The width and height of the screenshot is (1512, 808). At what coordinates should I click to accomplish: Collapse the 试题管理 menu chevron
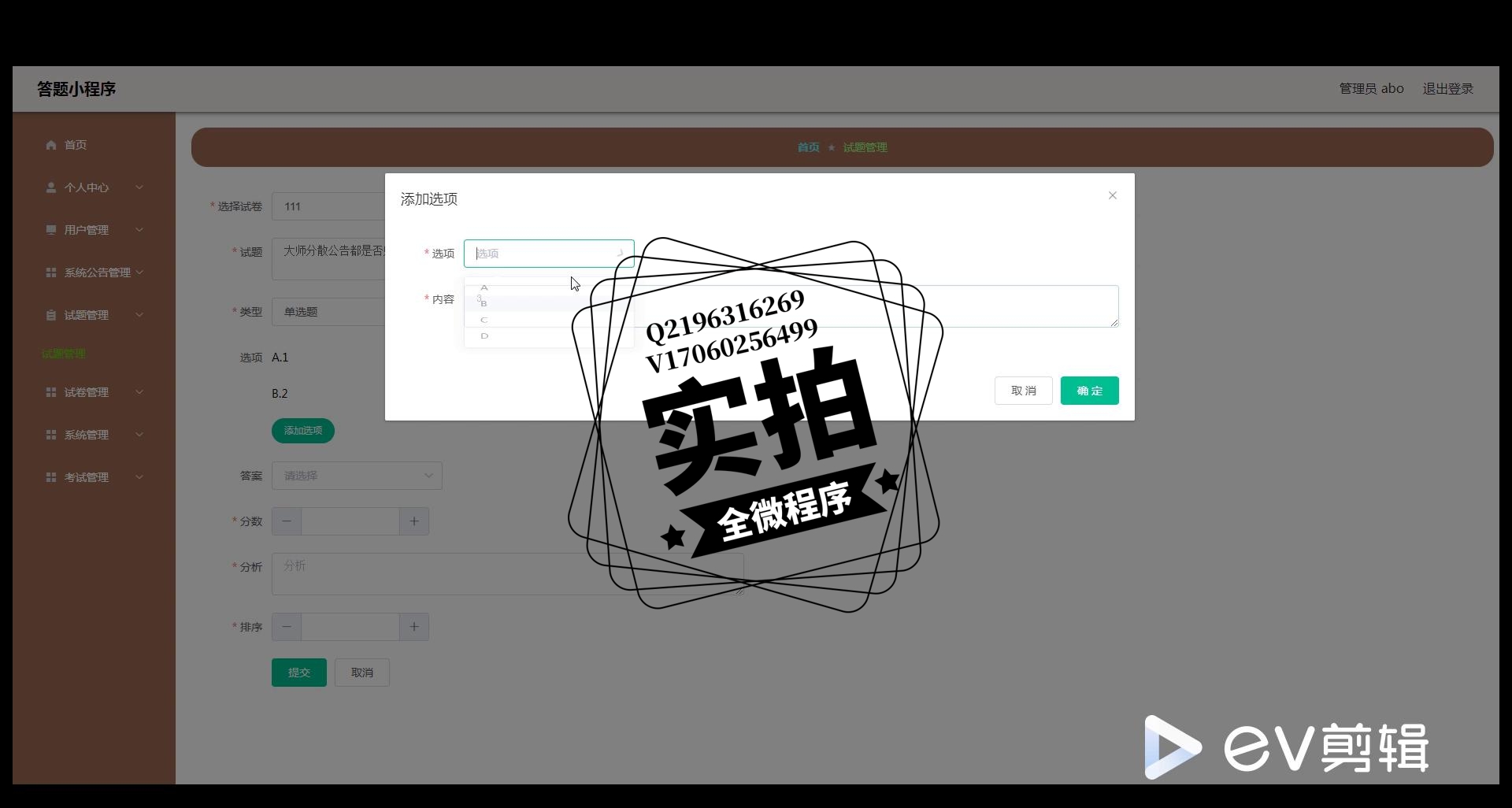tap(139, 315)
